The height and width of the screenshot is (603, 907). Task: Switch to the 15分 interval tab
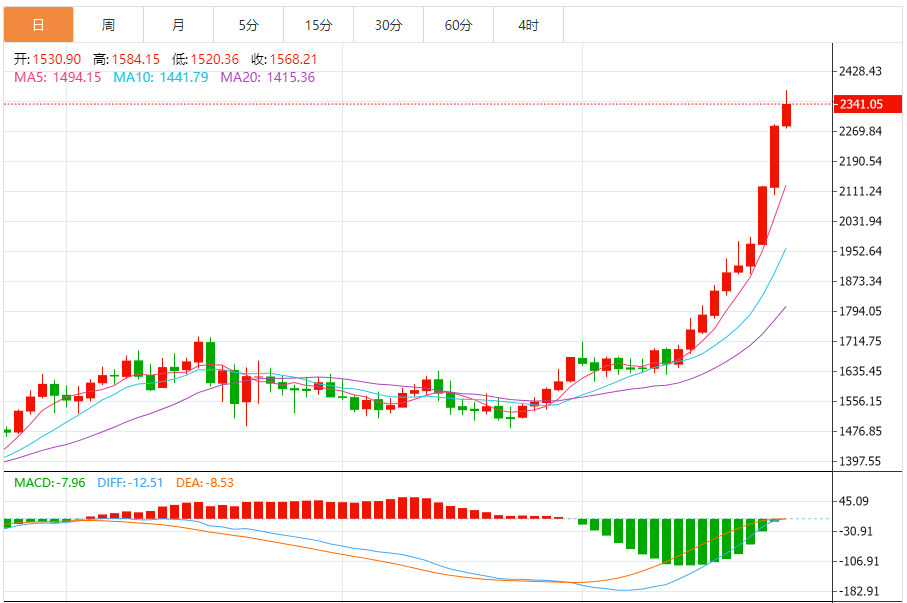pos(318,25)
